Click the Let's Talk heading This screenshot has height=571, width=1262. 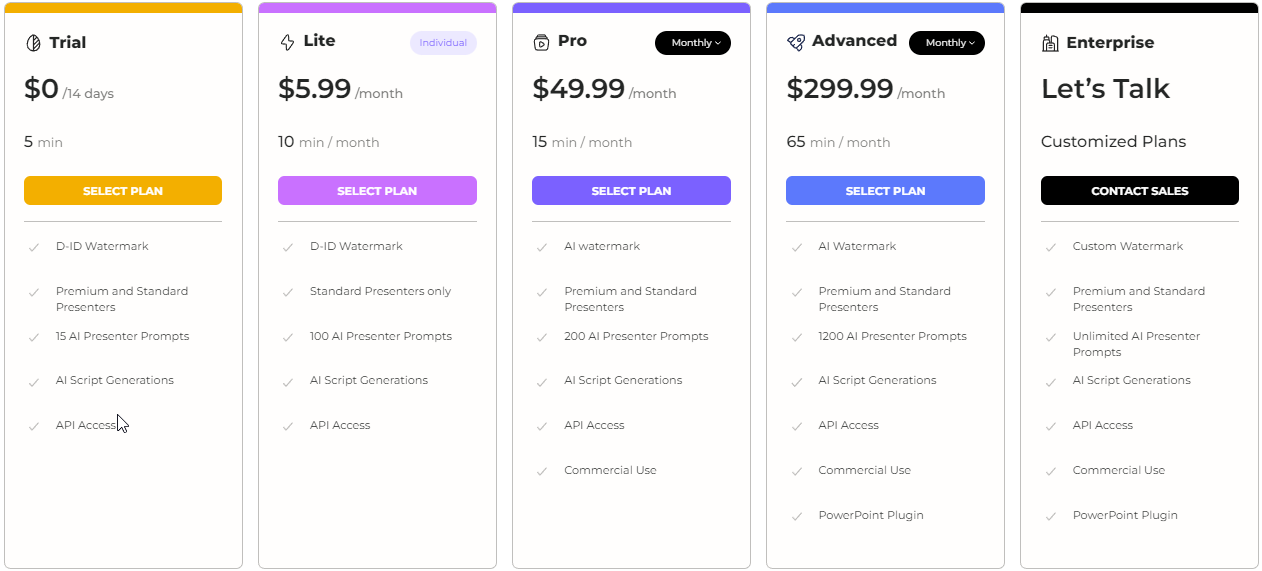(1105, 89)
